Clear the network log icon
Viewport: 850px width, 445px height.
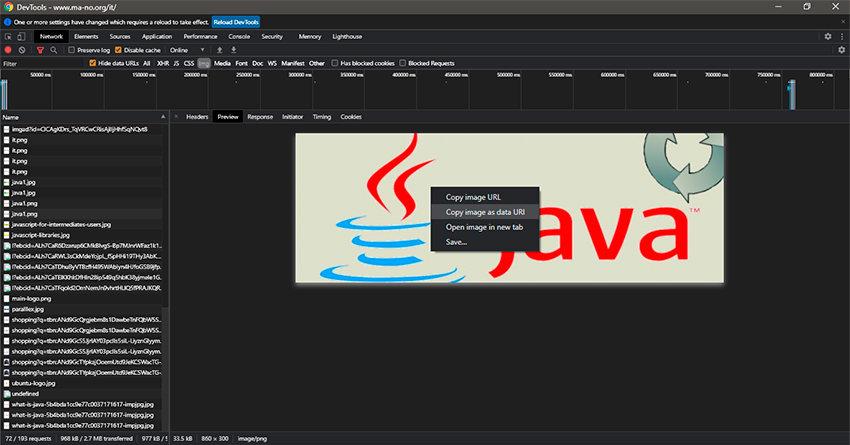tap(22, 50)
